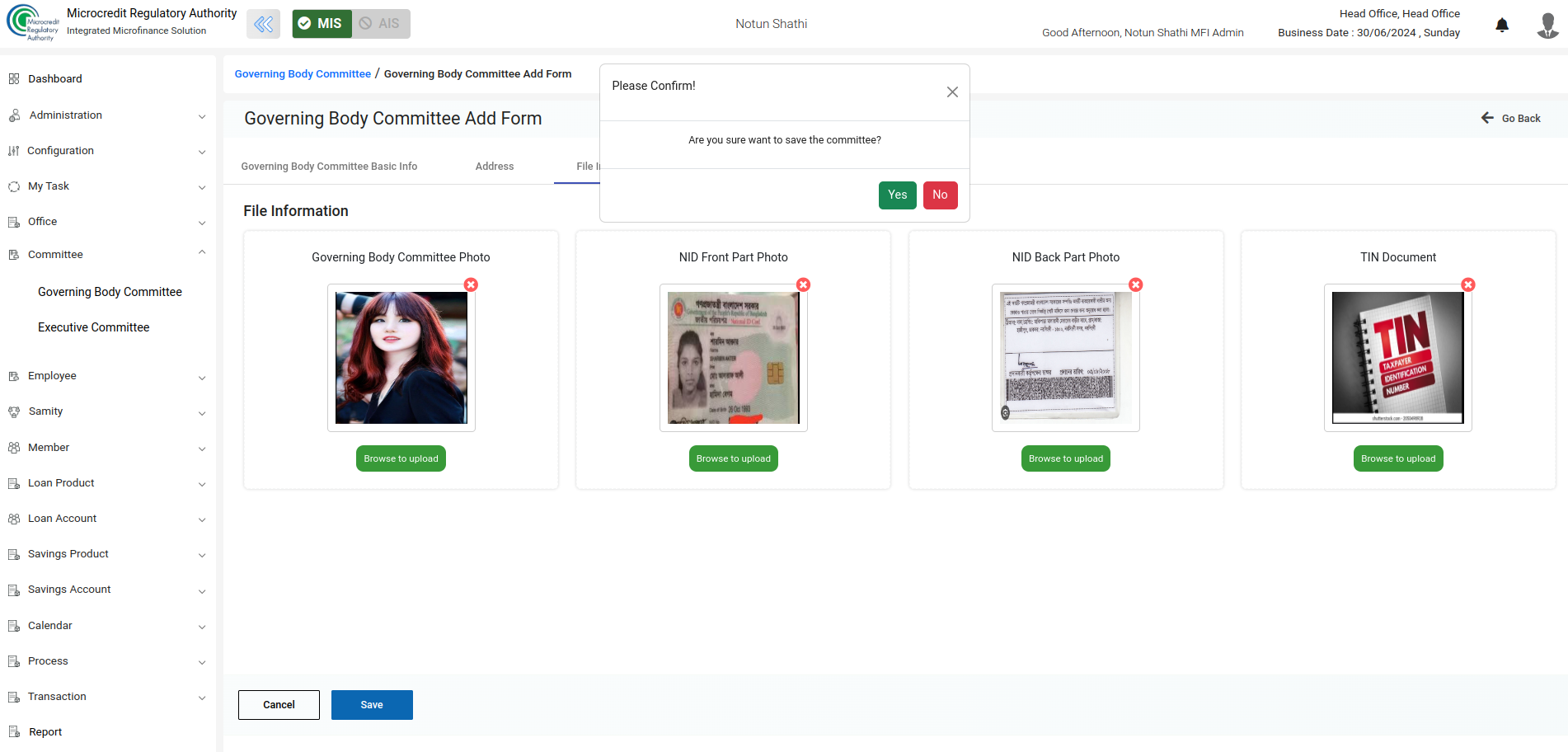Screen dimensions: 1568x752
Task: Click the Samity sidebar icon
Action: pyautogui.click(x=14, y=411)
